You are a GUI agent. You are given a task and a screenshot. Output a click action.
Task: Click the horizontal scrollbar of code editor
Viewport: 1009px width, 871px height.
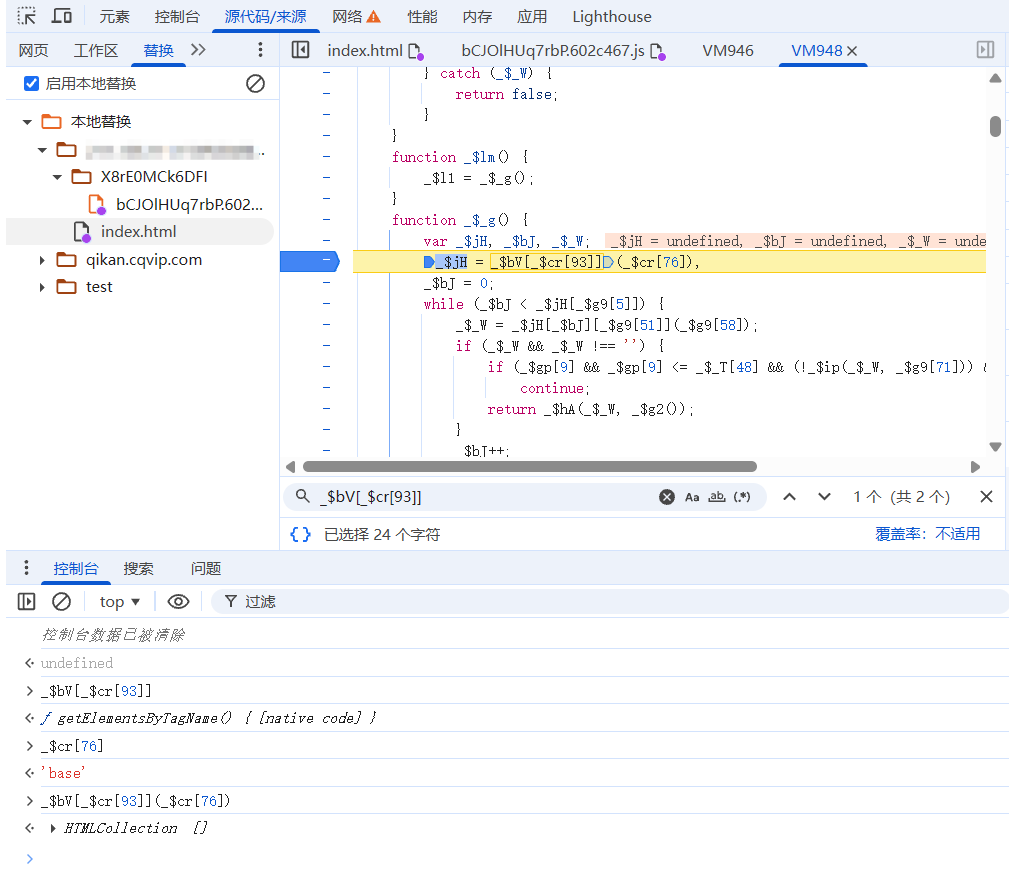tap(529, 466)
